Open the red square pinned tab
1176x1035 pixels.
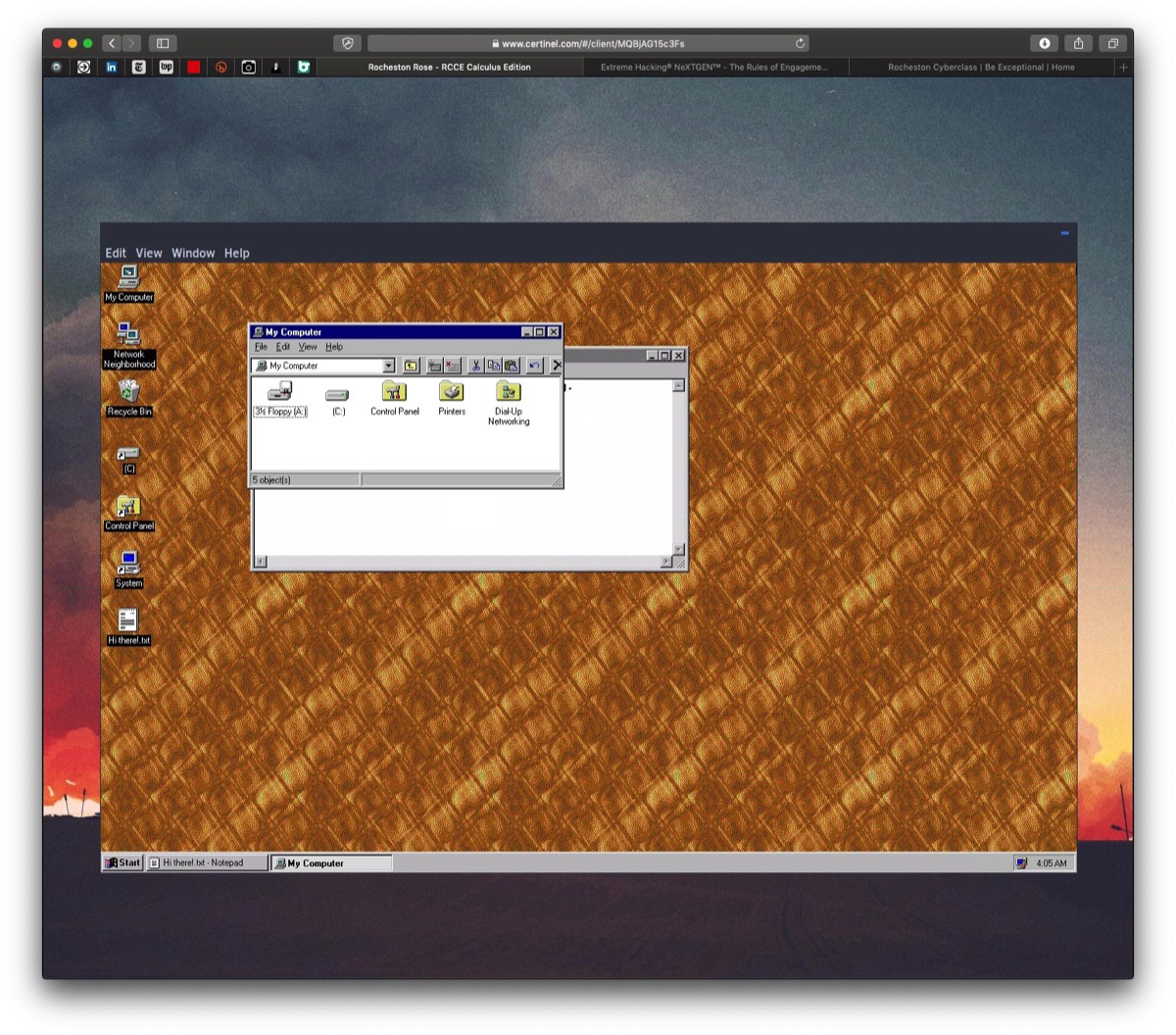point(194,68)
